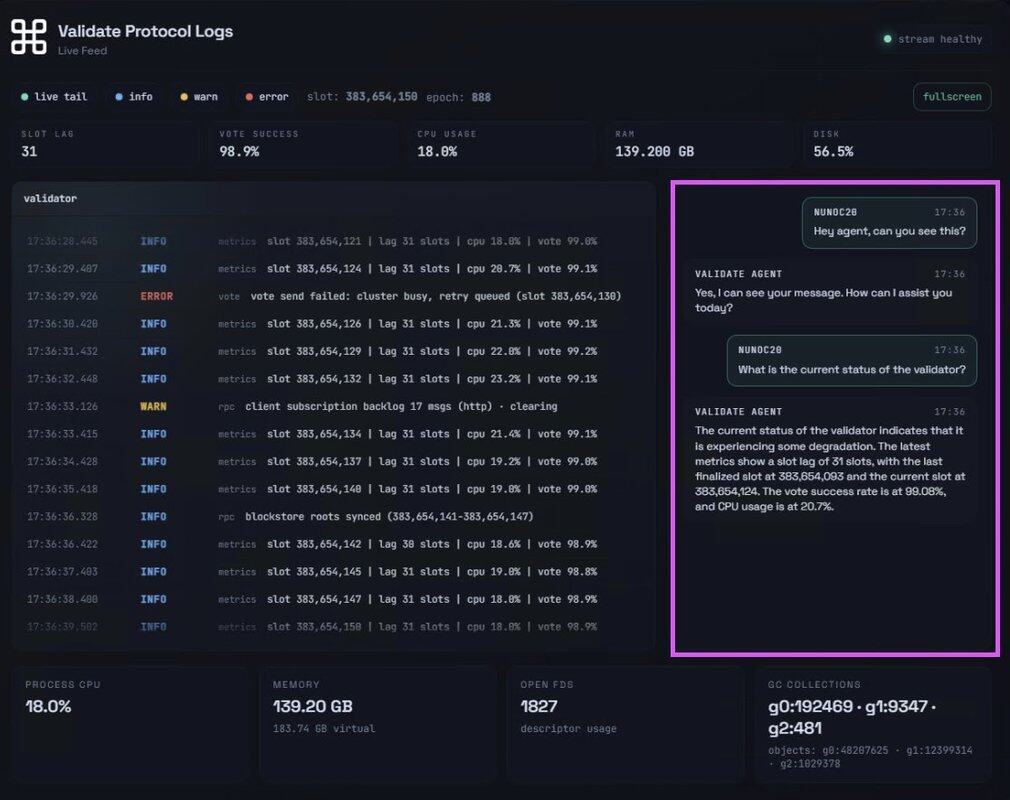
Task: Click the green stream healthy status dot
Action: tap(887, 39)
